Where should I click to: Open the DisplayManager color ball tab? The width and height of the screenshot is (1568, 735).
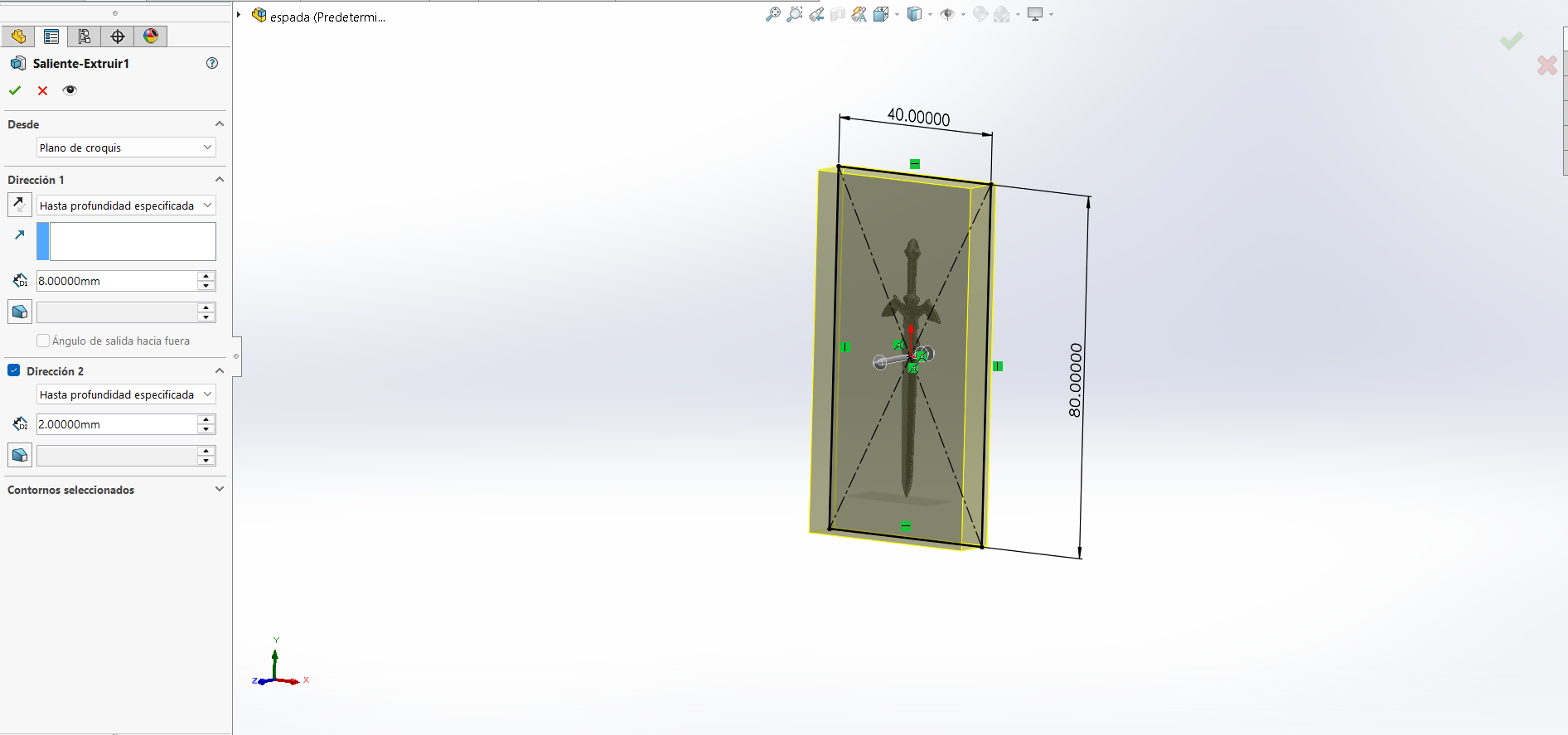(151, 36)
